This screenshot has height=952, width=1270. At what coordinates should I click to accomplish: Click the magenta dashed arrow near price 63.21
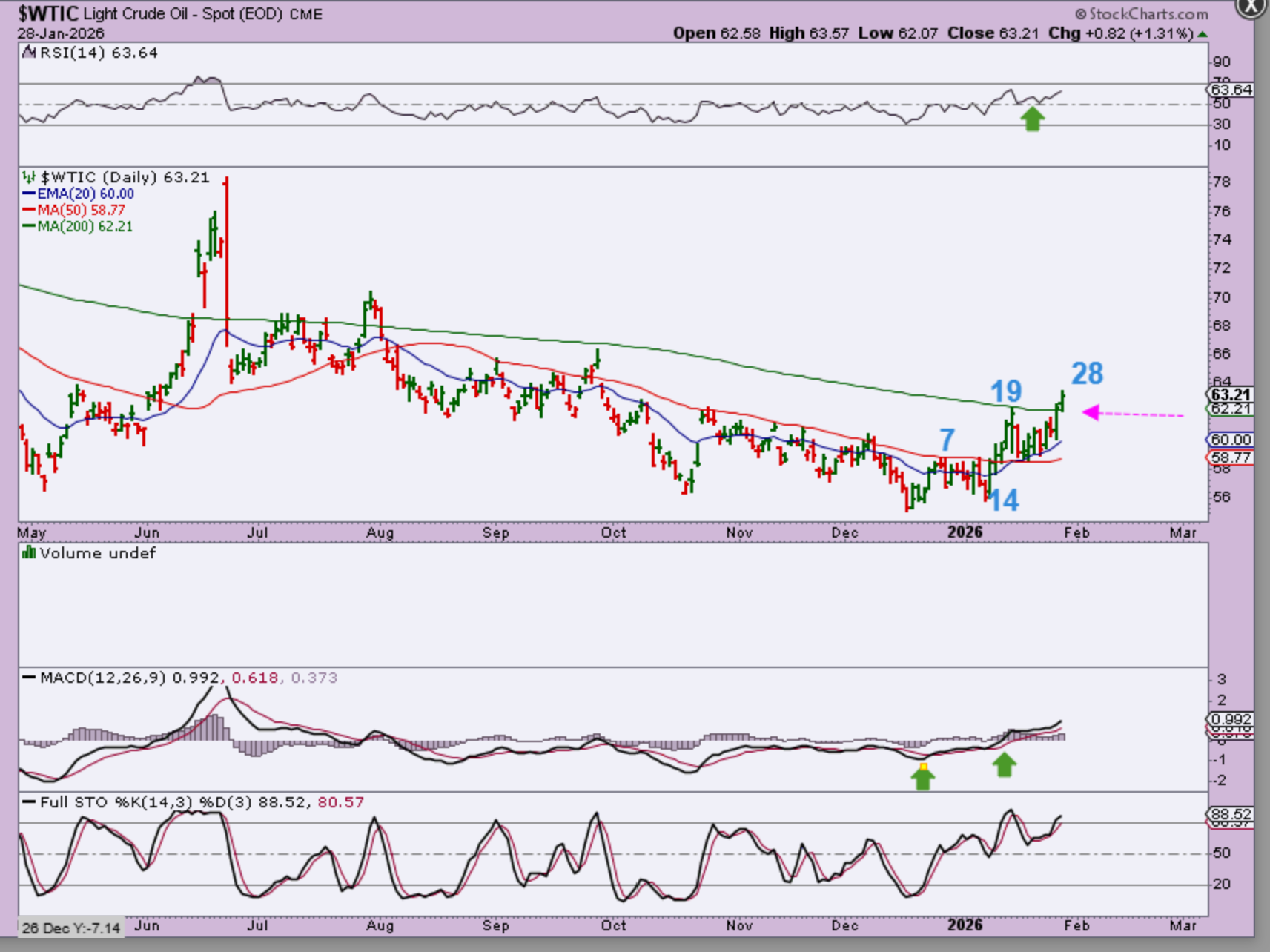1131,413
